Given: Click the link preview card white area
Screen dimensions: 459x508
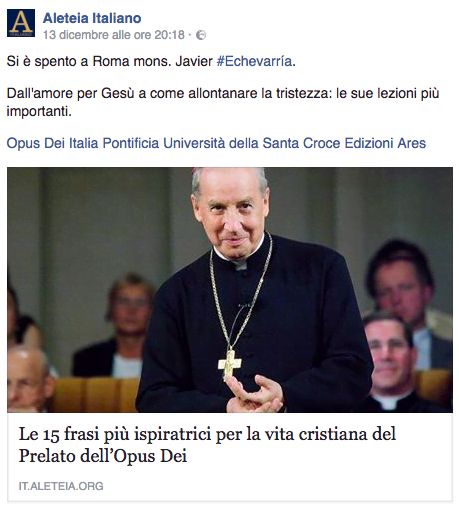Looking at the screenshot, I should click(x=230, y=456).
